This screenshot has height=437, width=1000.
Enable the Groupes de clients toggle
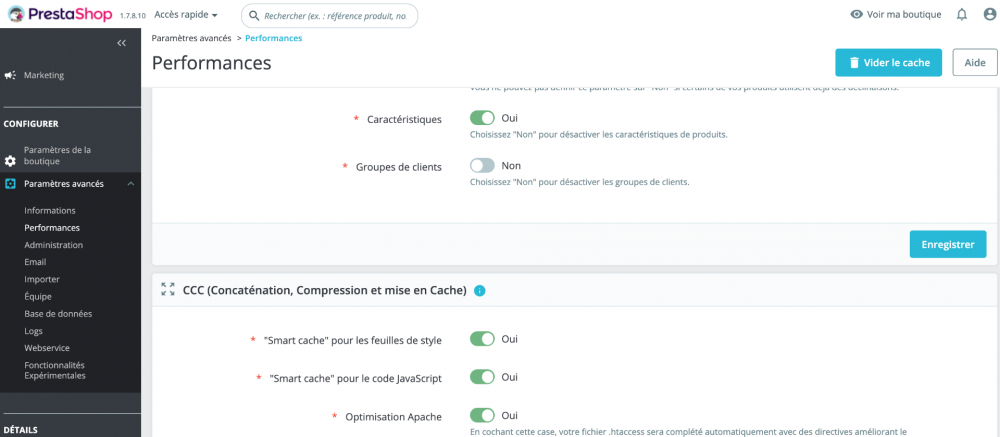pos(482,165)
